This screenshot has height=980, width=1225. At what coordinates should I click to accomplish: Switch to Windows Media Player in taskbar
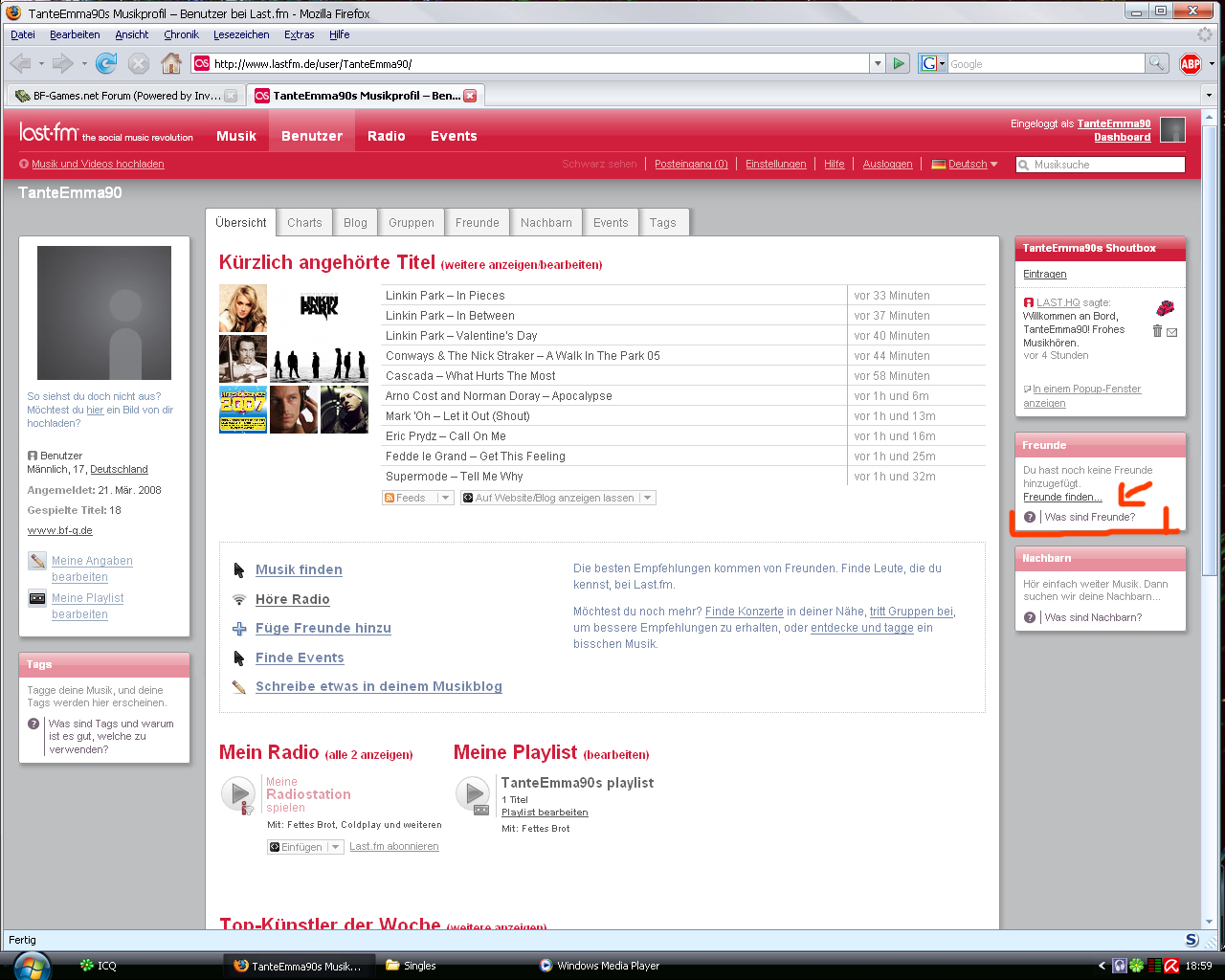click(x=600, y=966)
